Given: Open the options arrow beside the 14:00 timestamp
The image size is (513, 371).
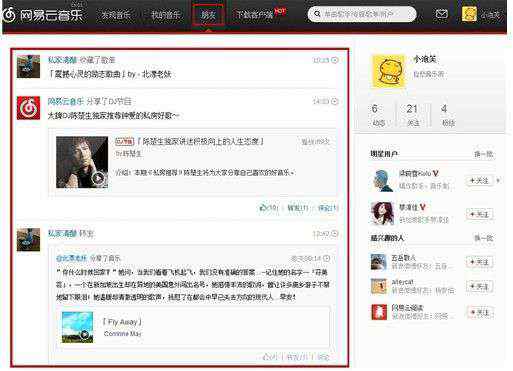Looking at the screenshot, I should 335,101.
